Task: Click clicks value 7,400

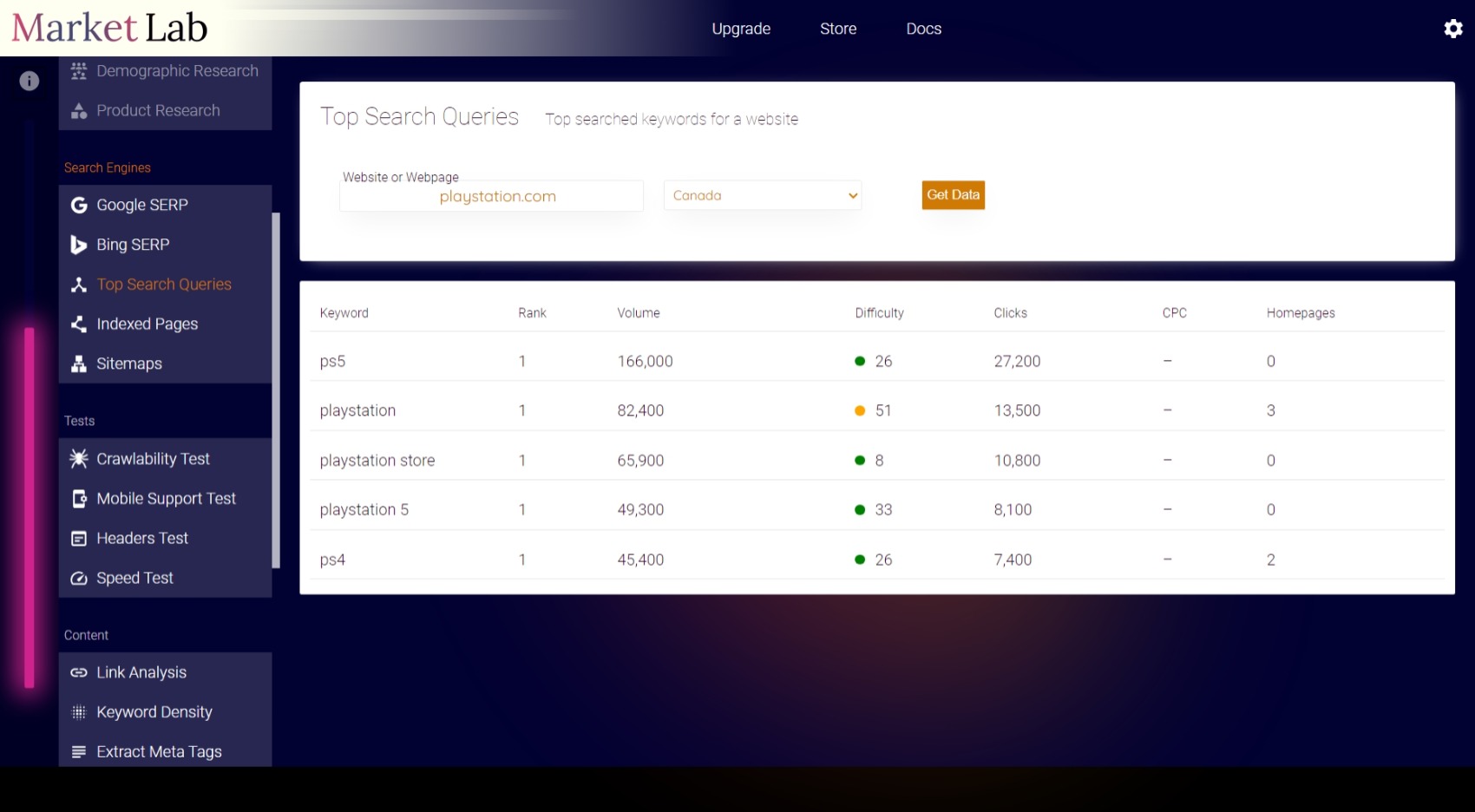Action: pos(1013,560)
